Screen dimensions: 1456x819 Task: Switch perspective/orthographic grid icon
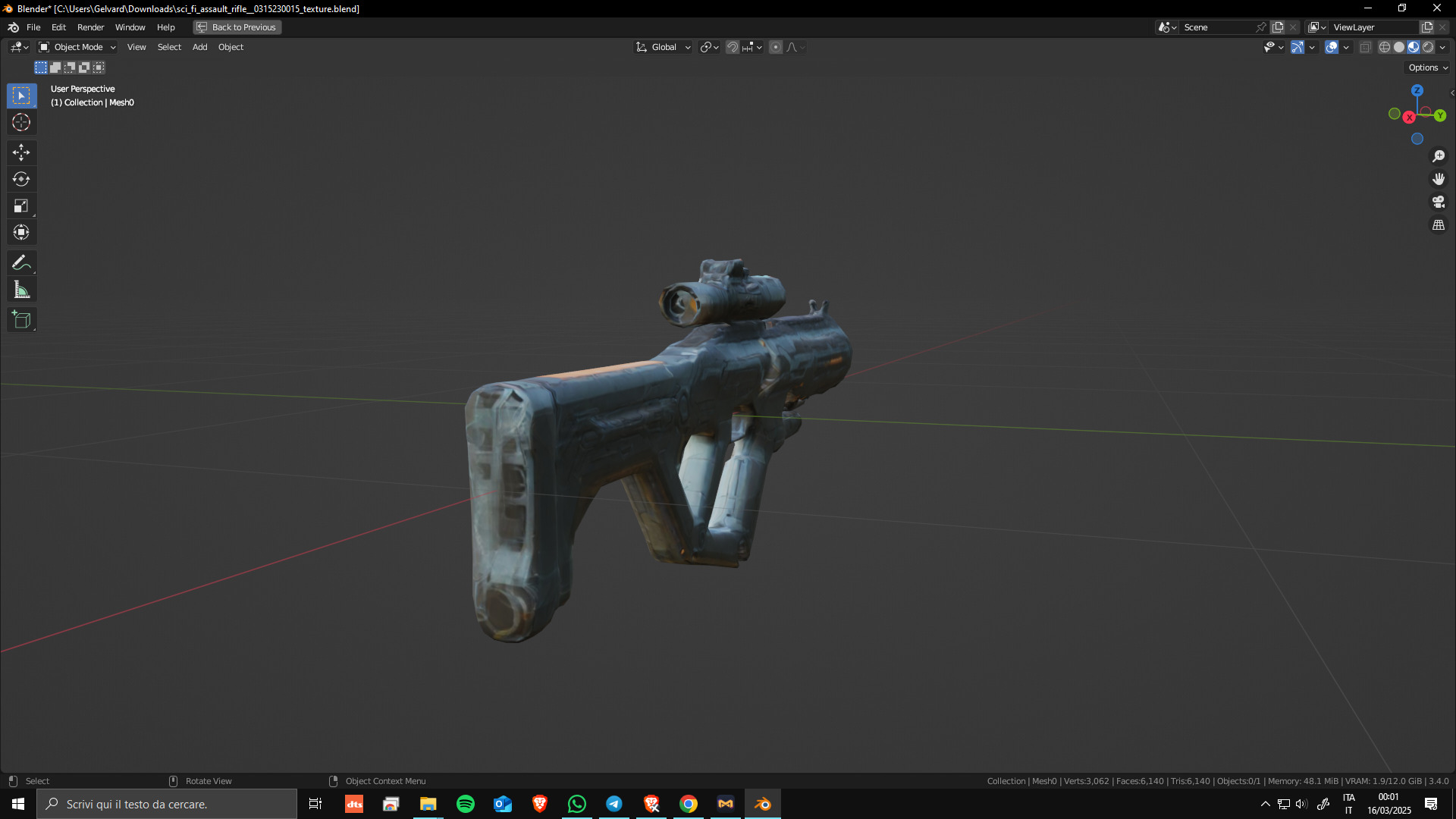click(1439, 225)
